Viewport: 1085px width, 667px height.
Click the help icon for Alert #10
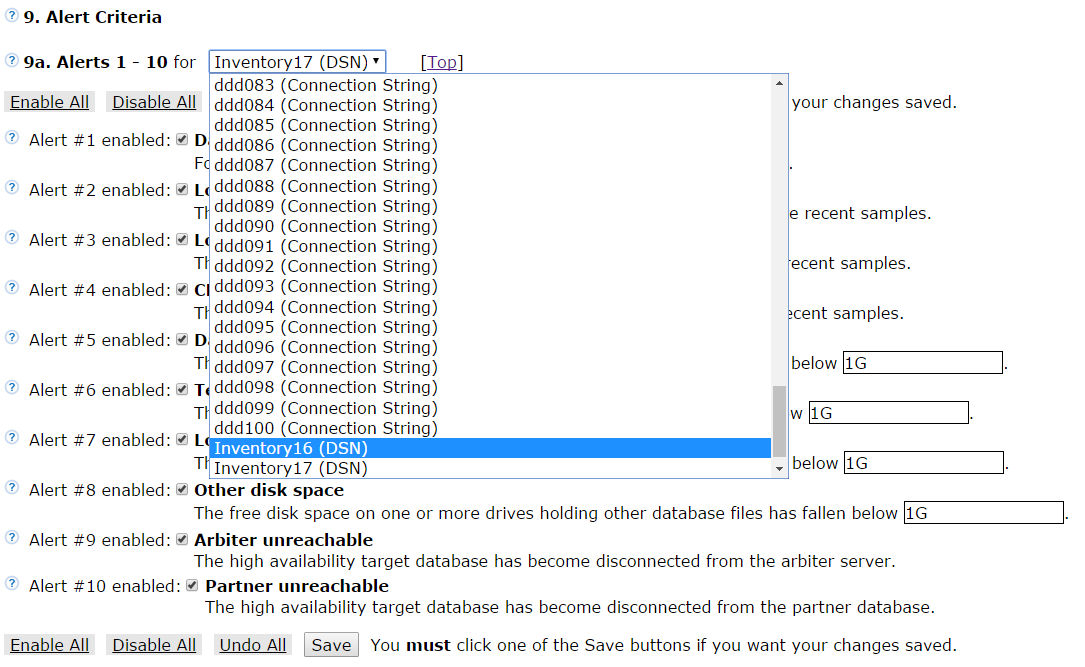click(x=12, y=584)
